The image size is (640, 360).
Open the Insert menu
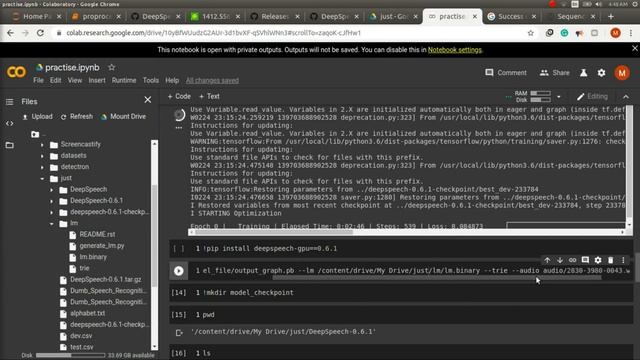pyautogui.click(x=97, y=80)
